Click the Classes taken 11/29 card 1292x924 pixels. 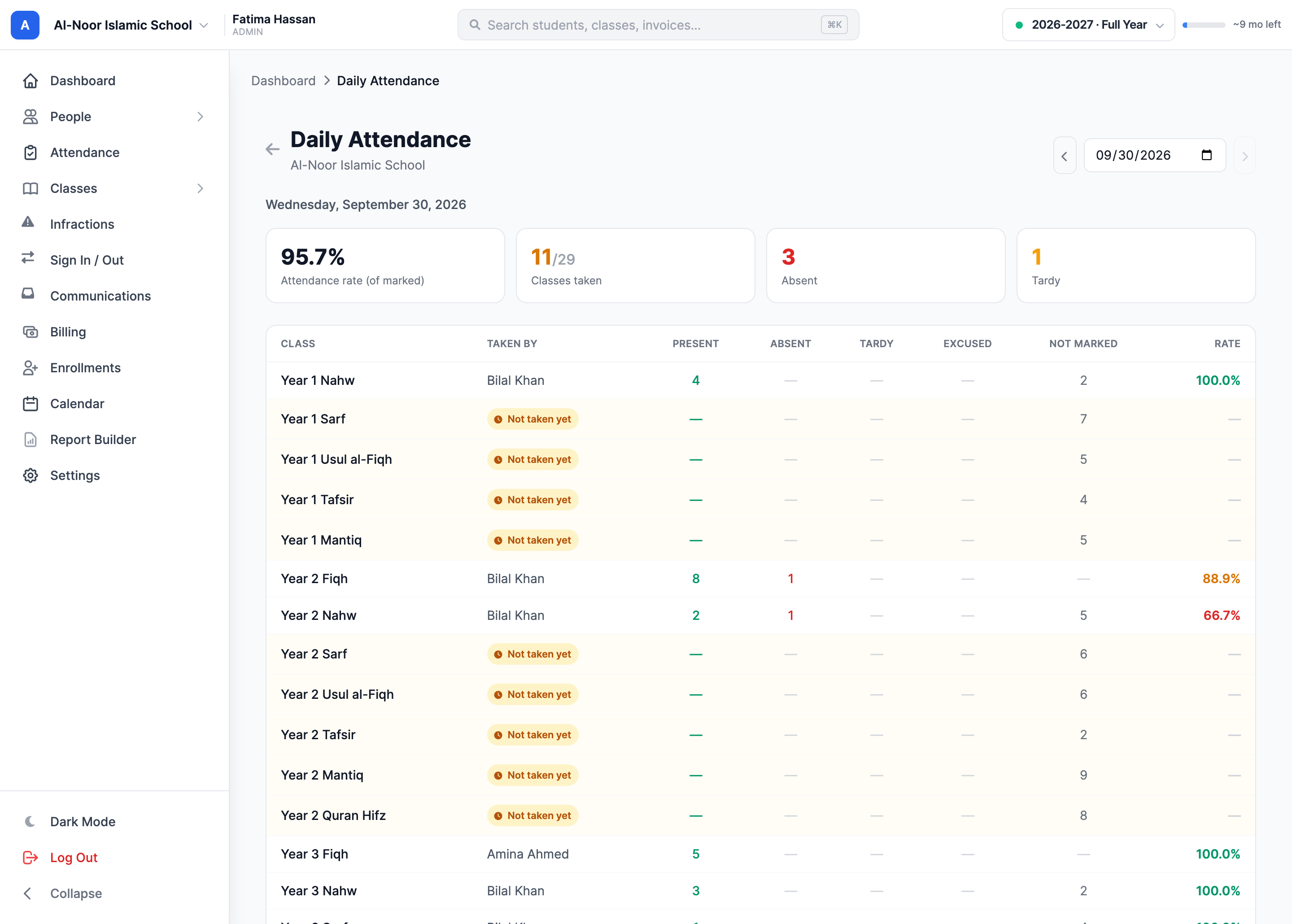coord(636,266)
